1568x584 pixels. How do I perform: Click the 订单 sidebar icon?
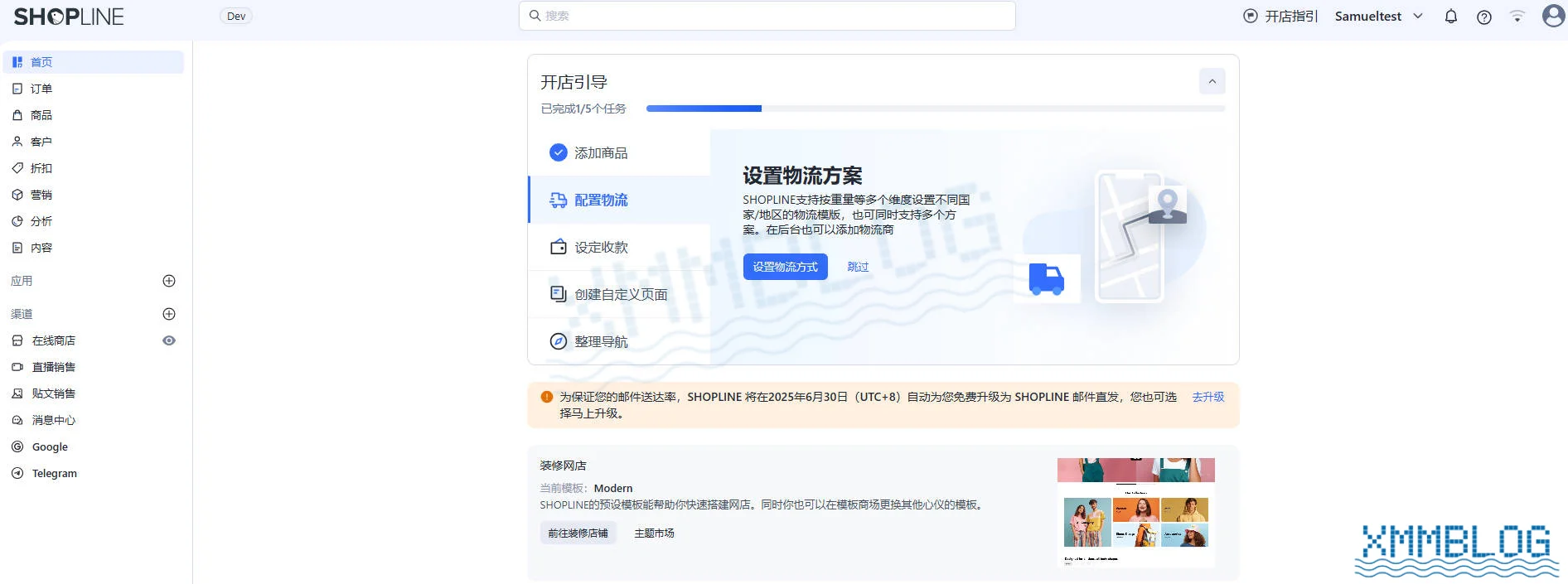17,89
